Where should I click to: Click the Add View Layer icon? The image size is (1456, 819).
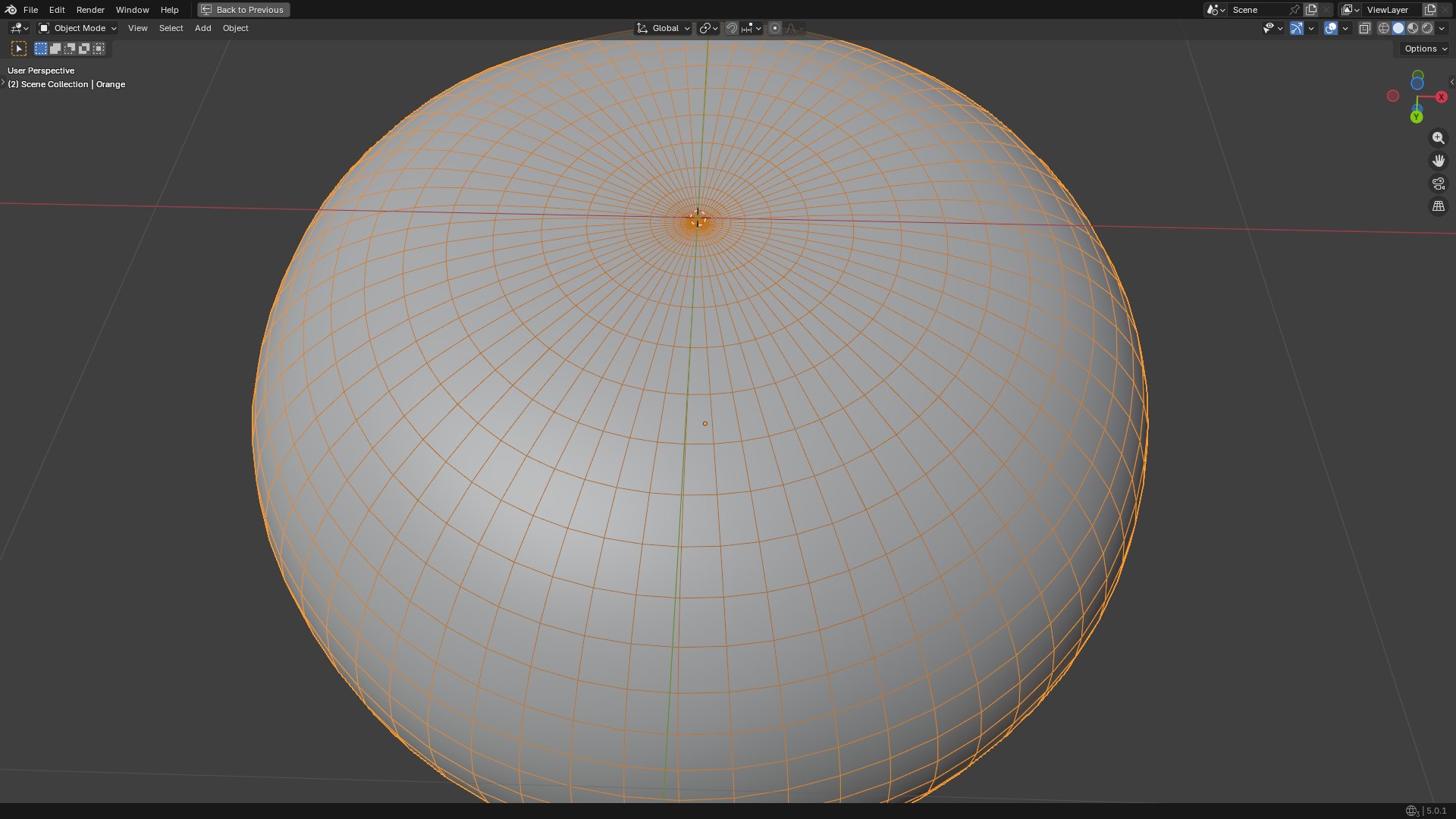point(1430,10)
